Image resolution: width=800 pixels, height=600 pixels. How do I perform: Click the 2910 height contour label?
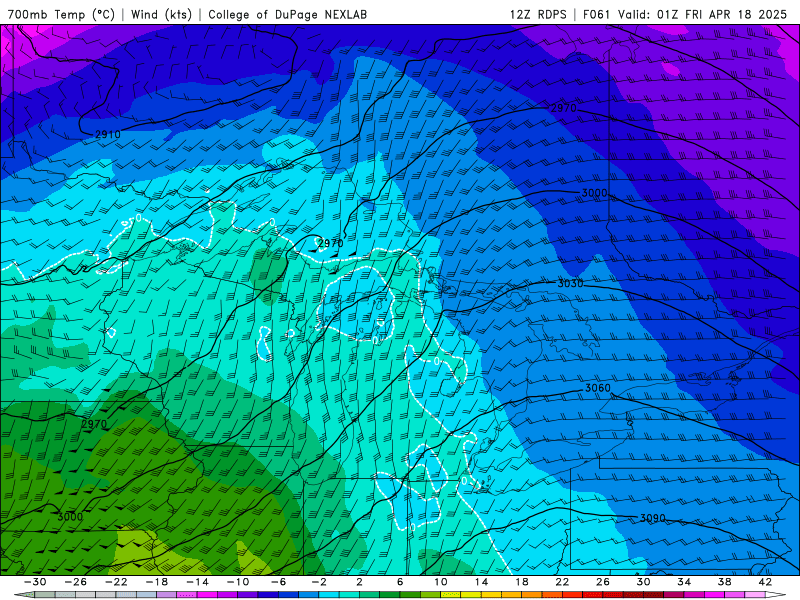click(108, 134)
